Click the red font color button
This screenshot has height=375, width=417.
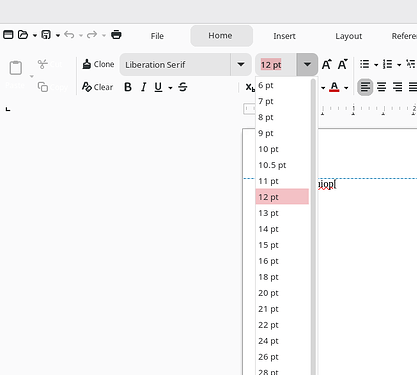pyautogui.click(x=334, y=87)
